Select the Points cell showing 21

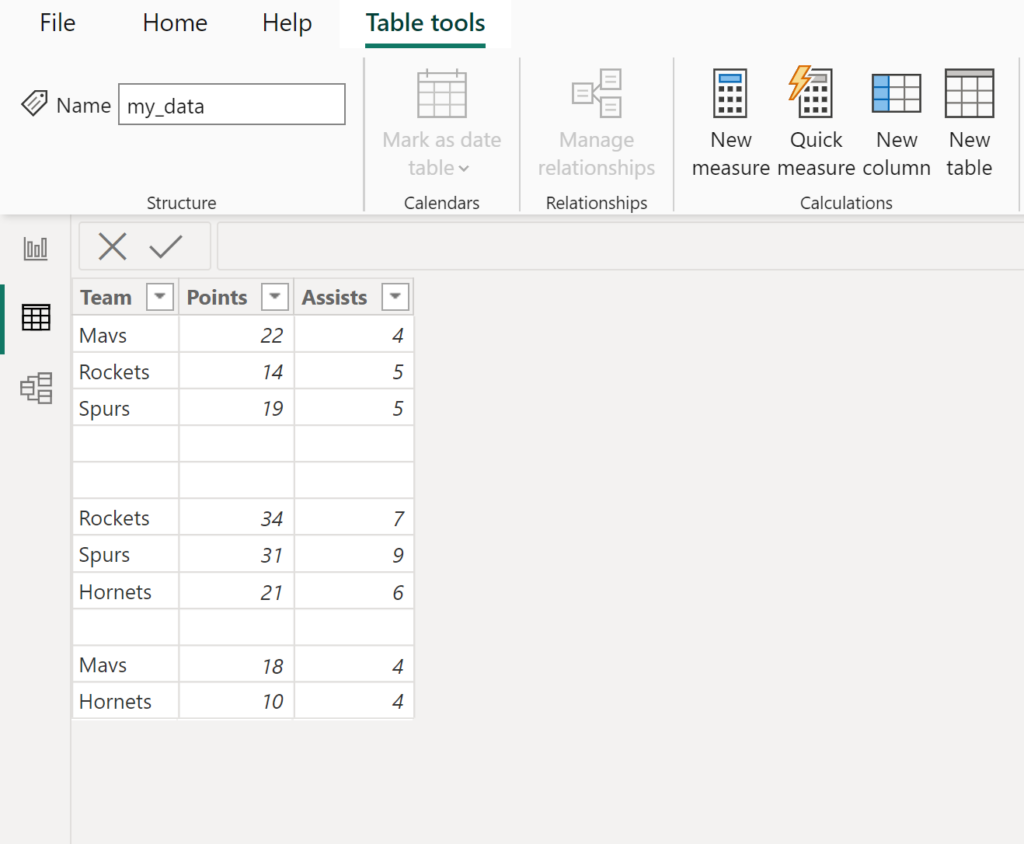click(236, 592)
